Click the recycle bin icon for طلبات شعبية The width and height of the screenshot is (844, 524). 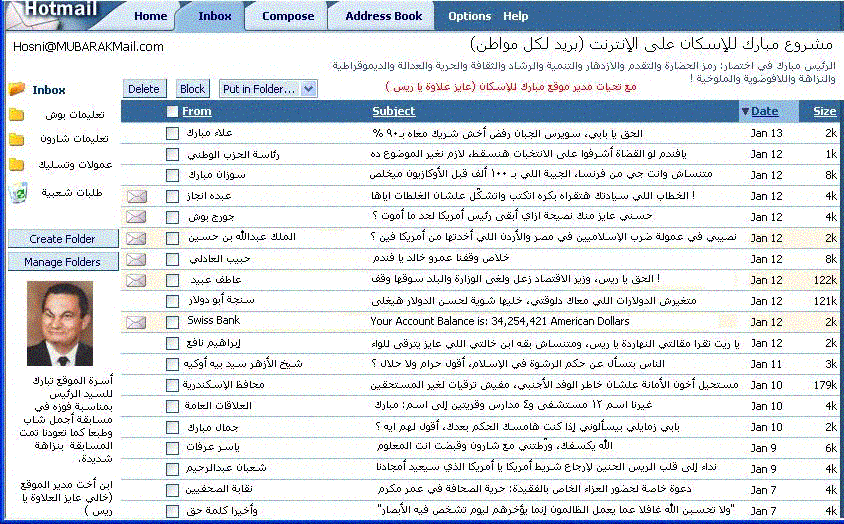click(x=19, y=193)
